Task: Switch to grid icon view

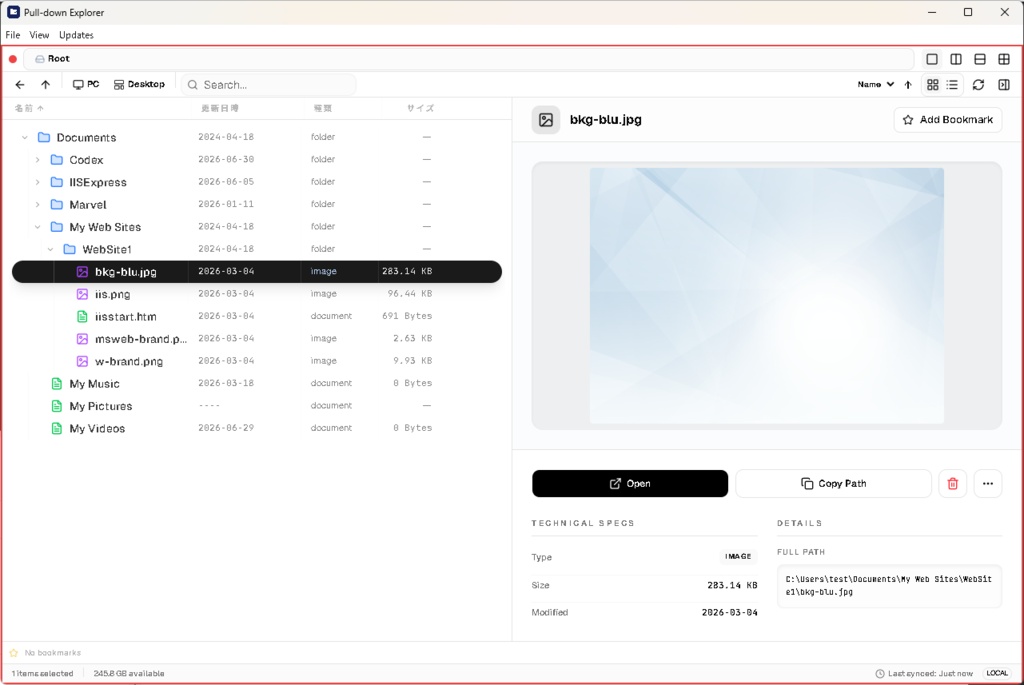Action: point(933,85)
